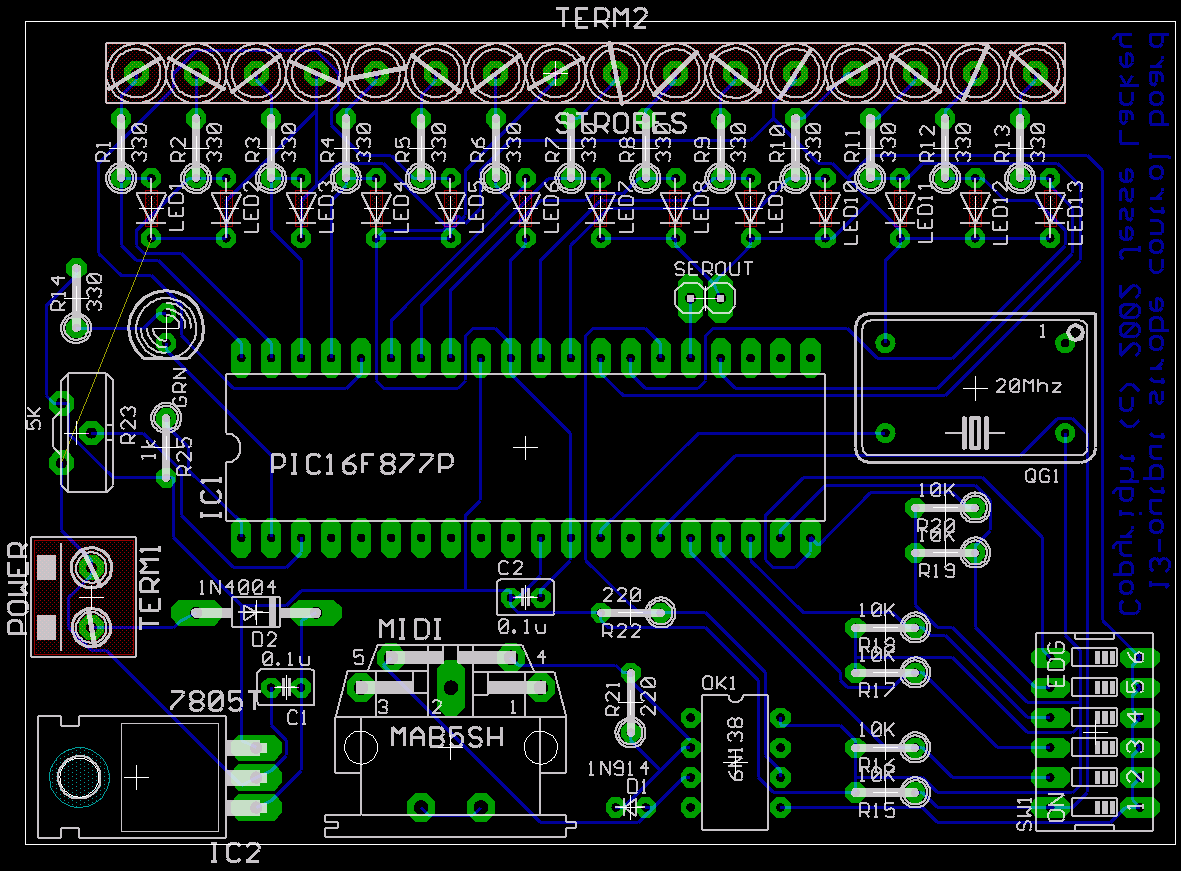The height and width of the screenshot is (871, 1181).
Task: Click the leftmost TERM2 terminal pad
Action: click(137, 72)
